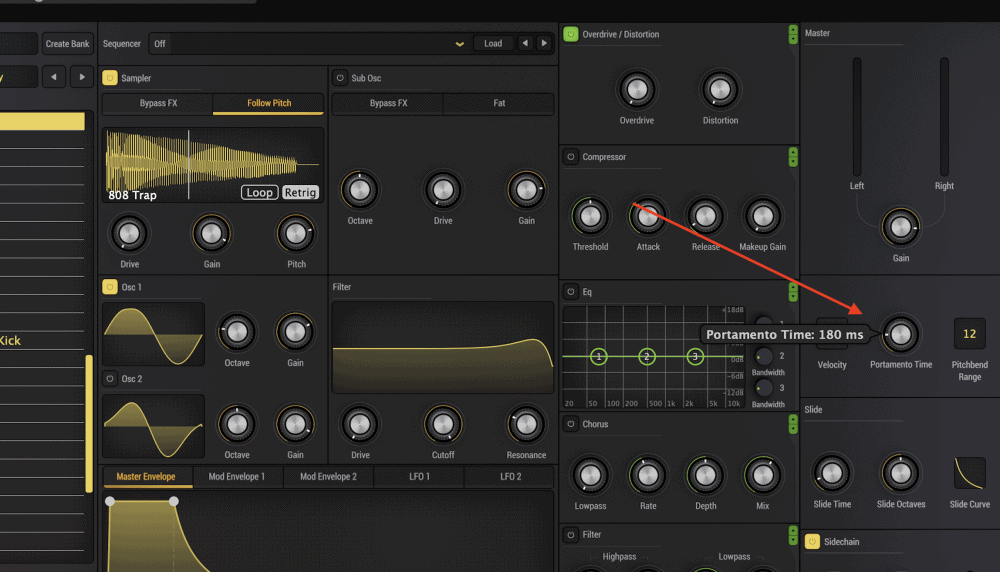Viewport: 1000px width, 572px height.
Task: Select Eq band 1 node
Action: 598,356
